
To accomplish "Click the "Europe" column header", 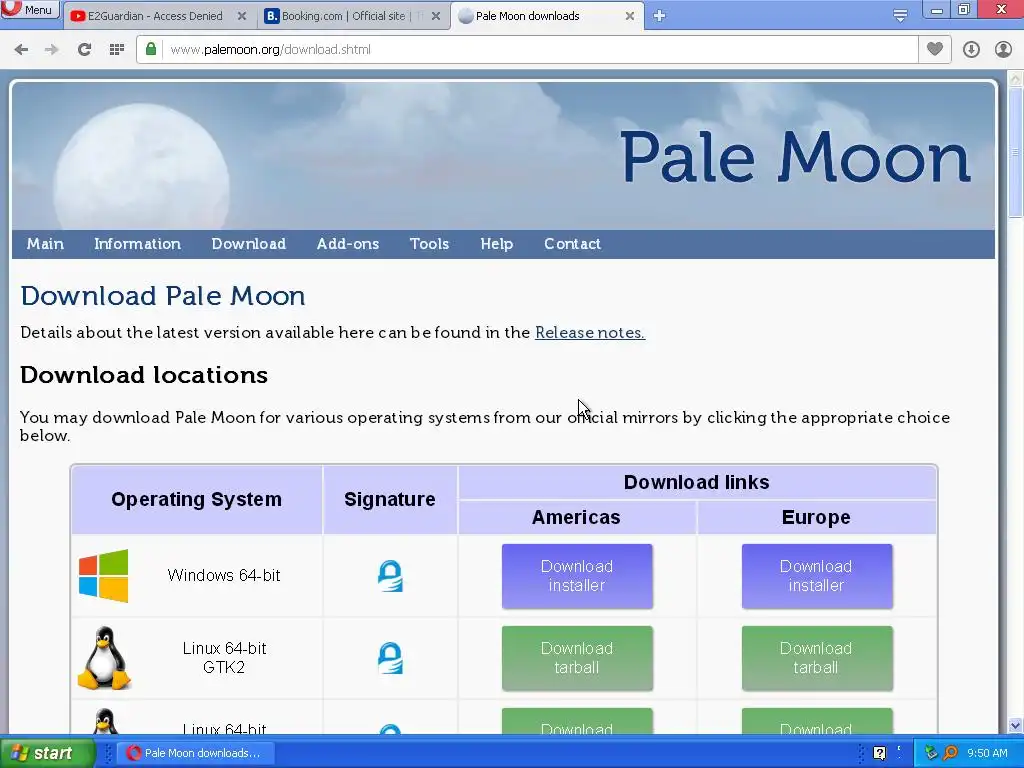I will pos(816,517).
